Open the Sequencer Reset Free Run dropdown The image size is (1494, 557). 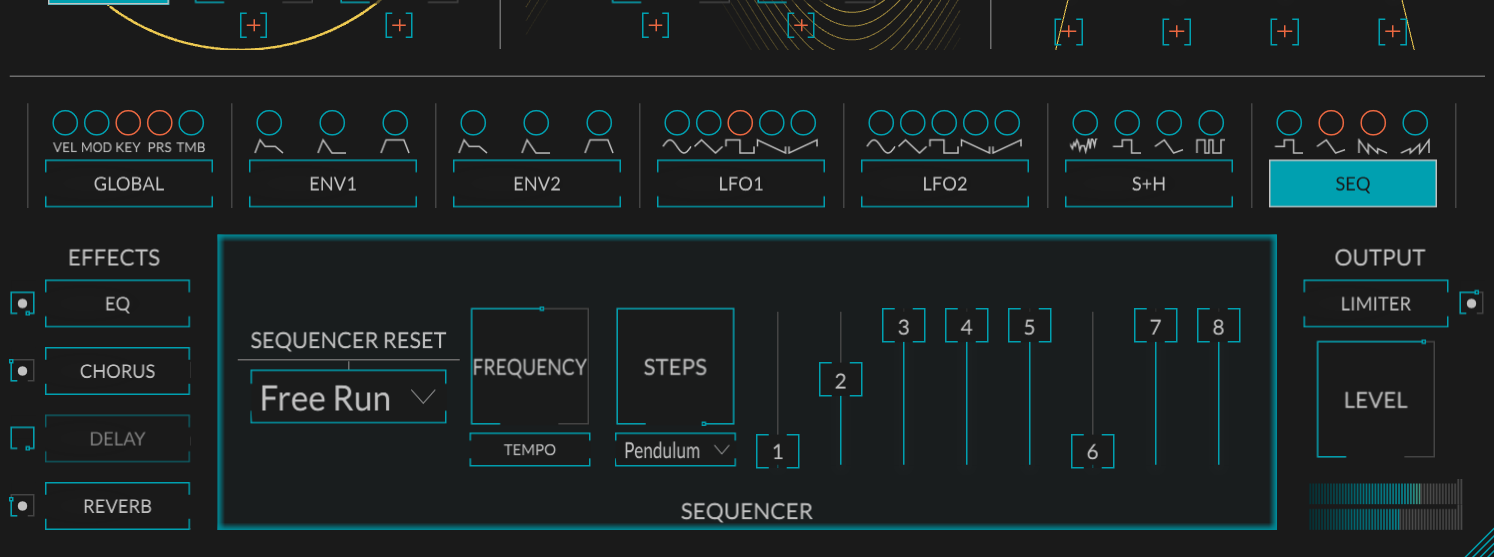tap(348, 398)
